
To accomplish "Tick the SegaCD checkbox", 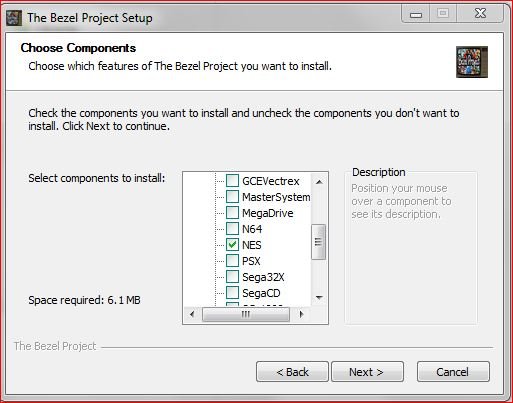I will pos(232,293).
